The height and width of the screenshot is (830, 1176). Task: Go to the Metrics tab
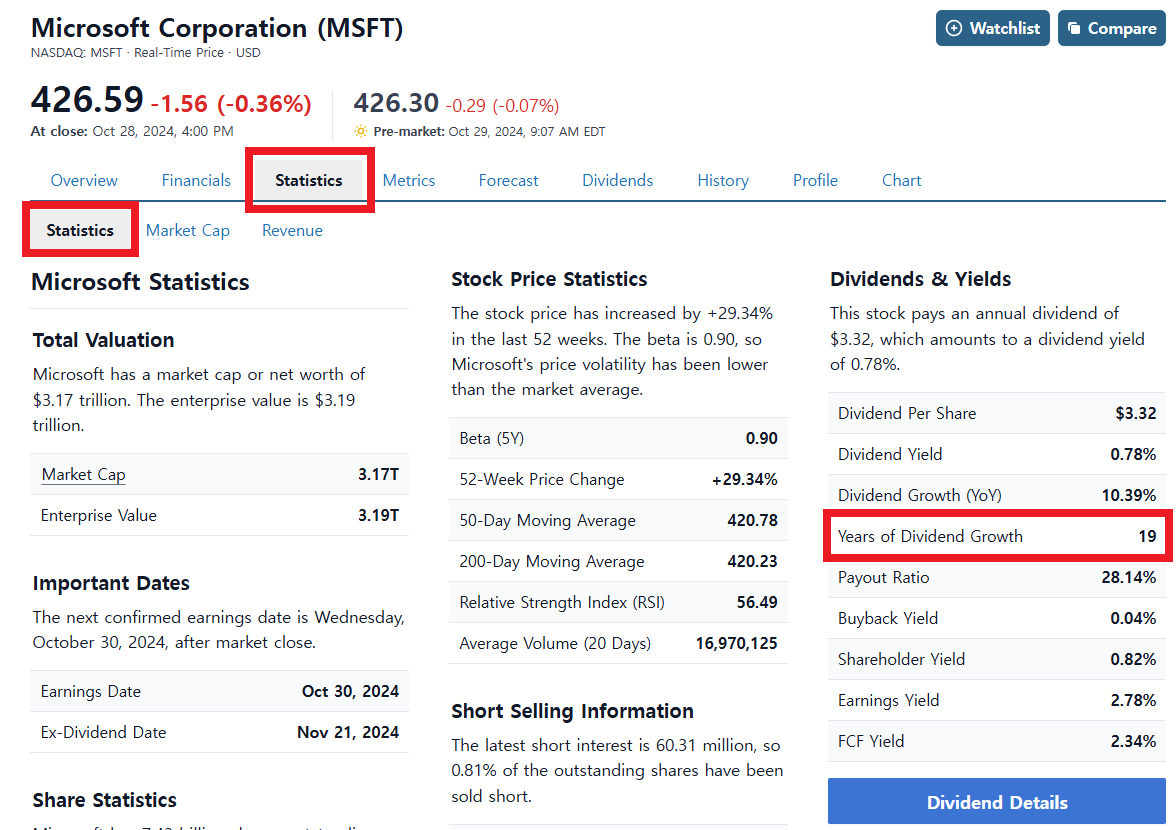pos(409,181)
